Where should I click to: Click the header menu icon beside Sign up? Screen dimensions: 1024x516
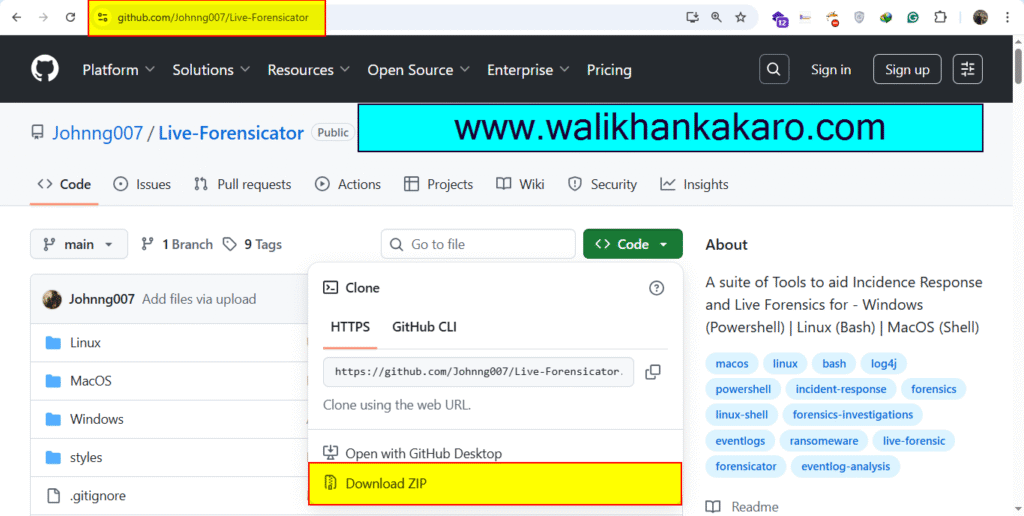tap(967, 69)
